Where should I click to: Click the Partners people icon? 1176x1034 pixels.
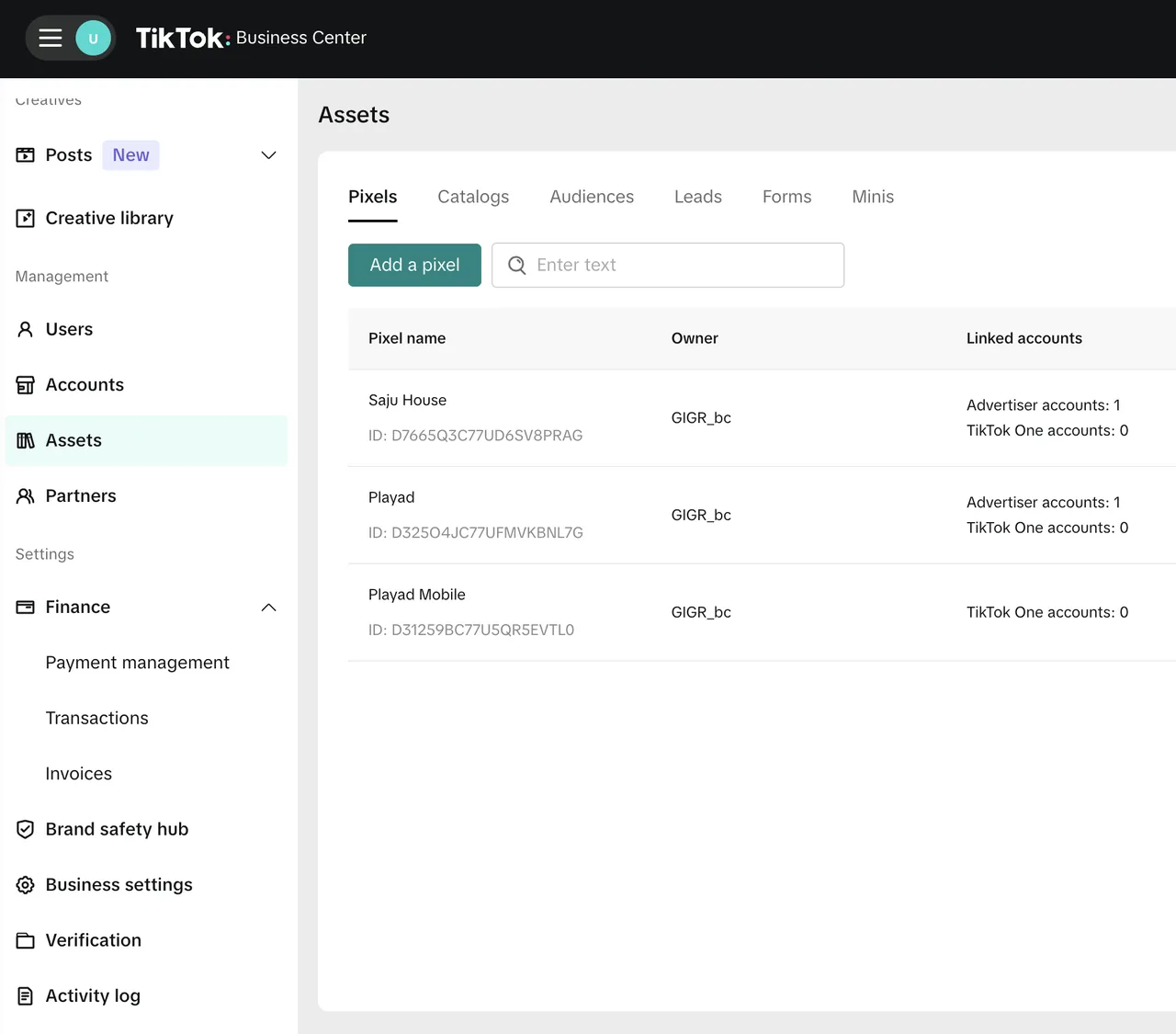click(26, 496)
